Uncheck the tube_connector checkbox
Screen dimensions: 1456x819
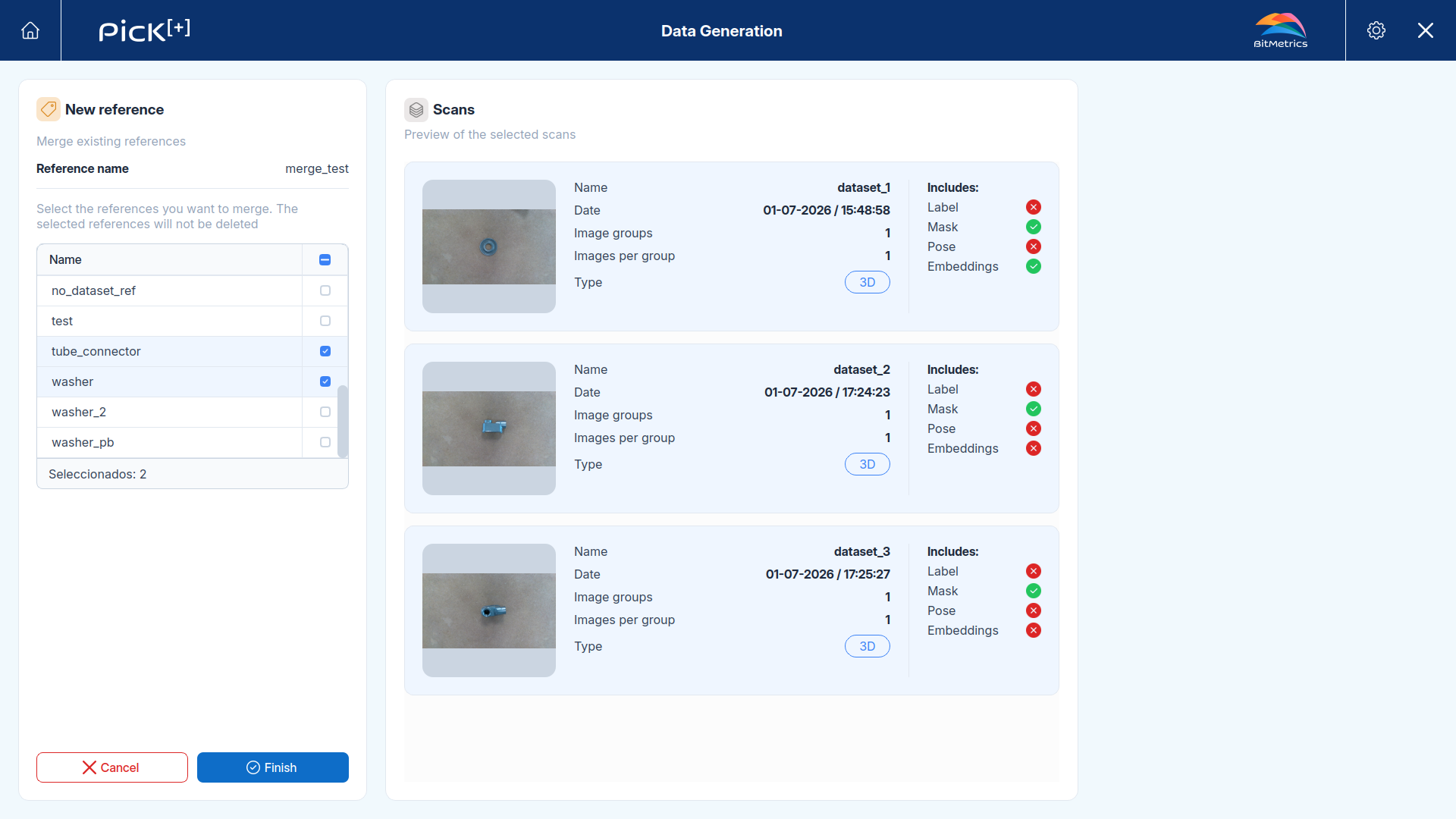tap(325, 351)
